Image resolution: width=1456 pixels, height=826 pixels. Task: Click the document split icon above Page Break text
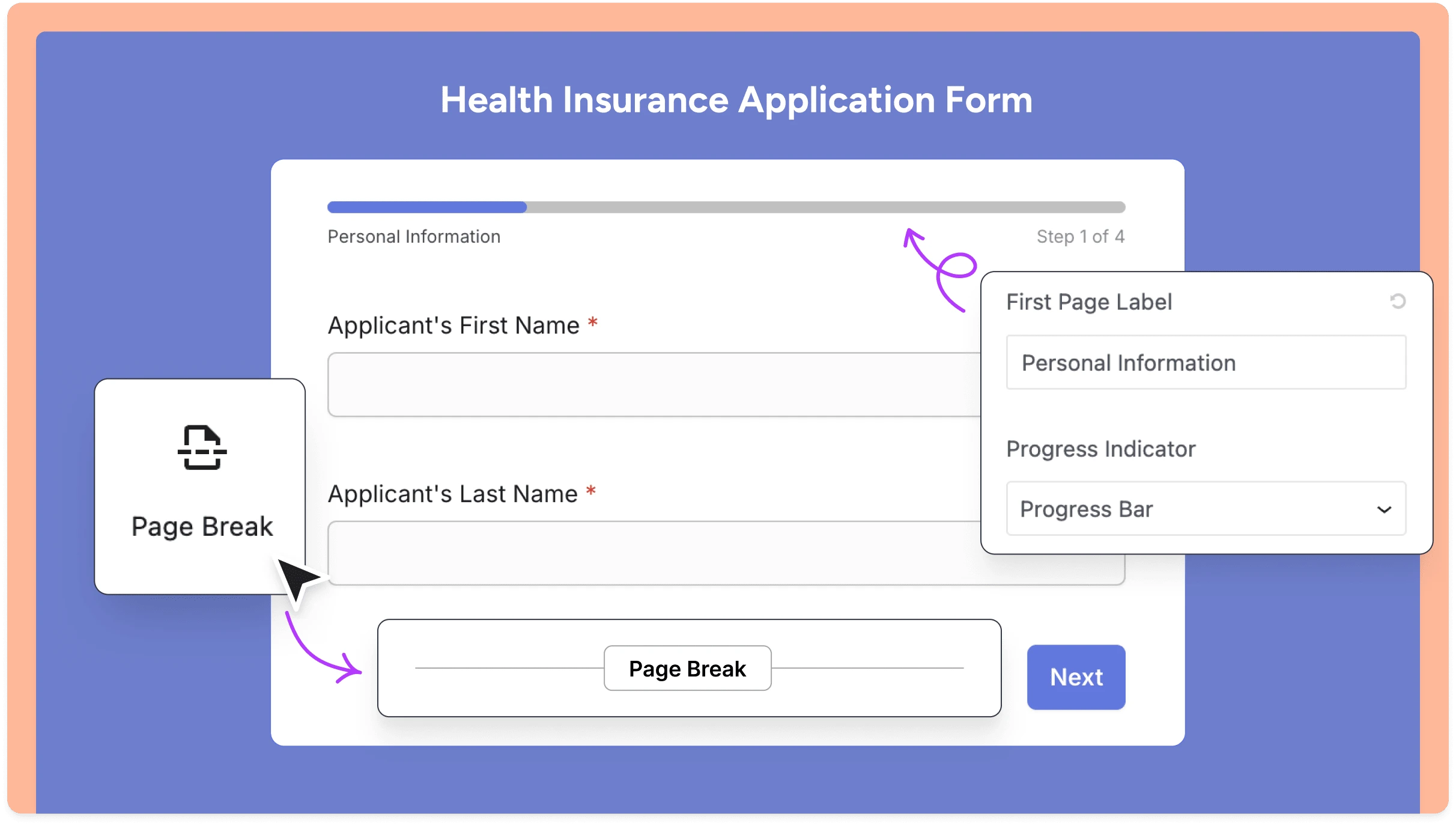click(202, 448)
